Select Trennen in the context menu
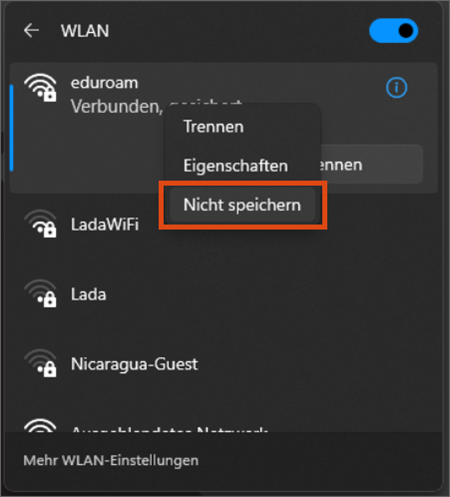Viewport: 450px width, 497px height. pos(213,127)
